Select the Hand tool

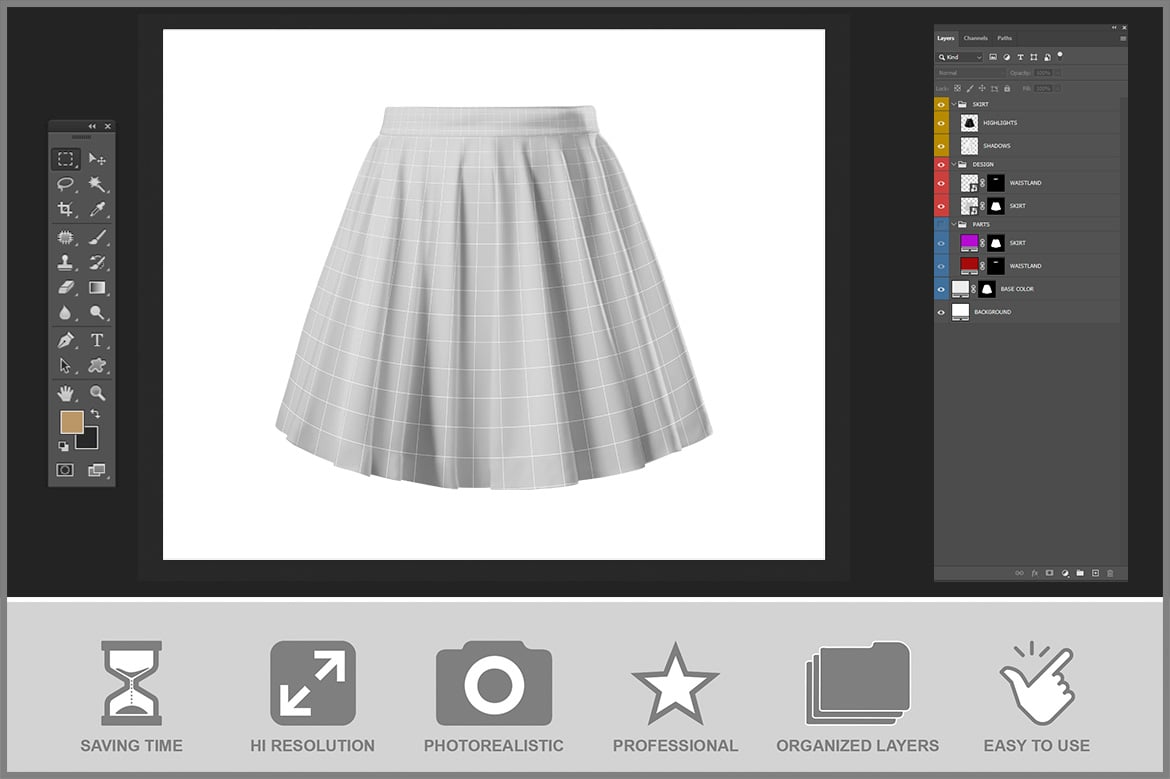click(66, 393)
